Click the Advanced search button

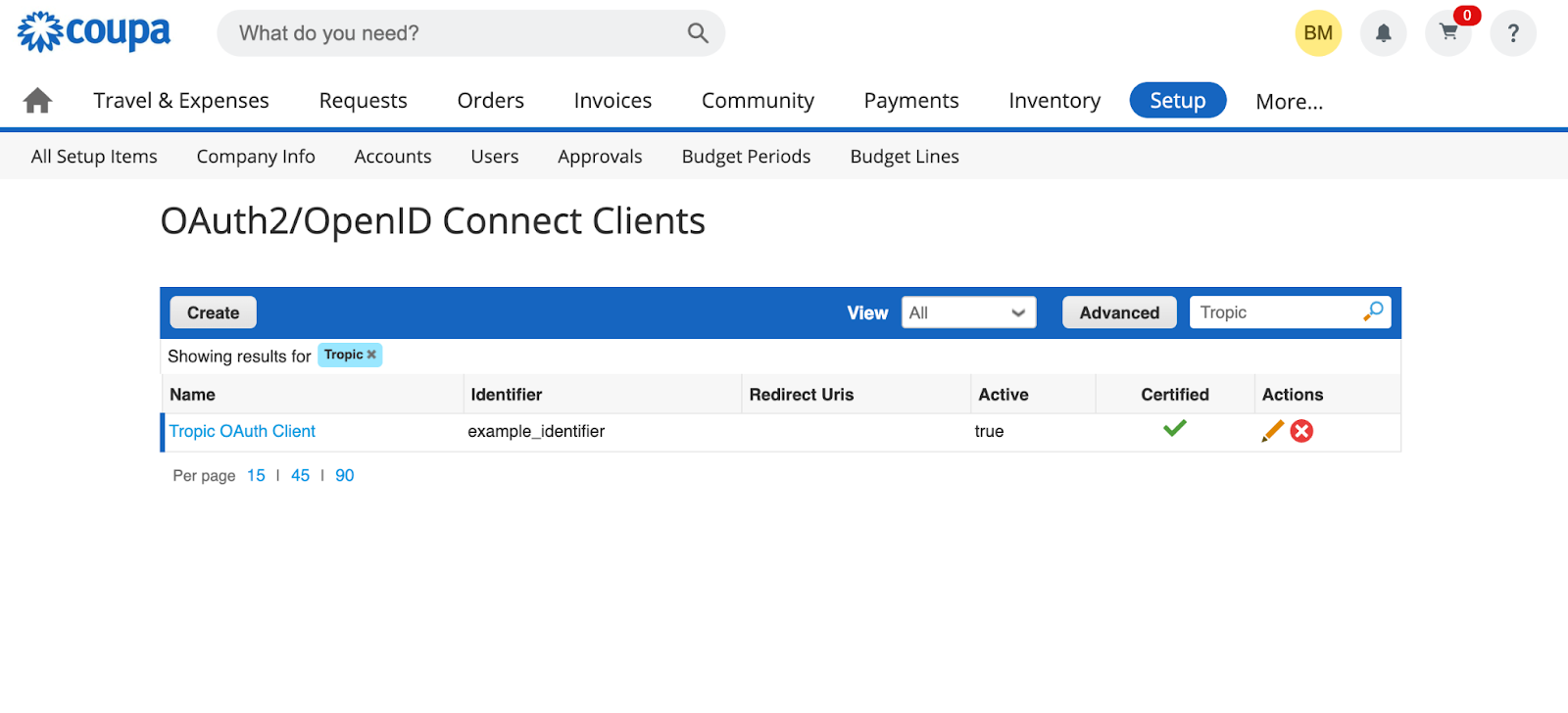click(x=1119, y=312)
